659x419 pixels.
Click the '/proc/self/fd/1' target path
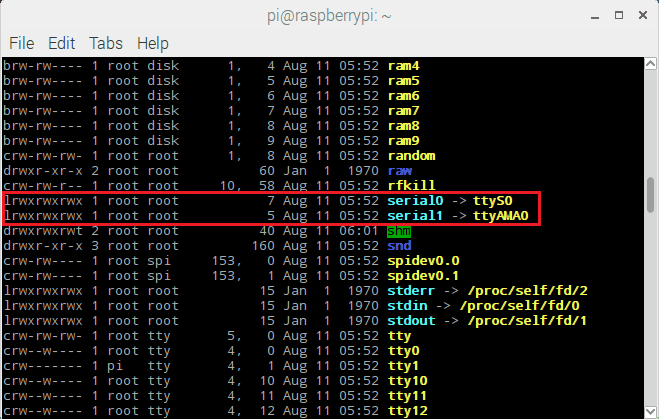coord(527,321)
